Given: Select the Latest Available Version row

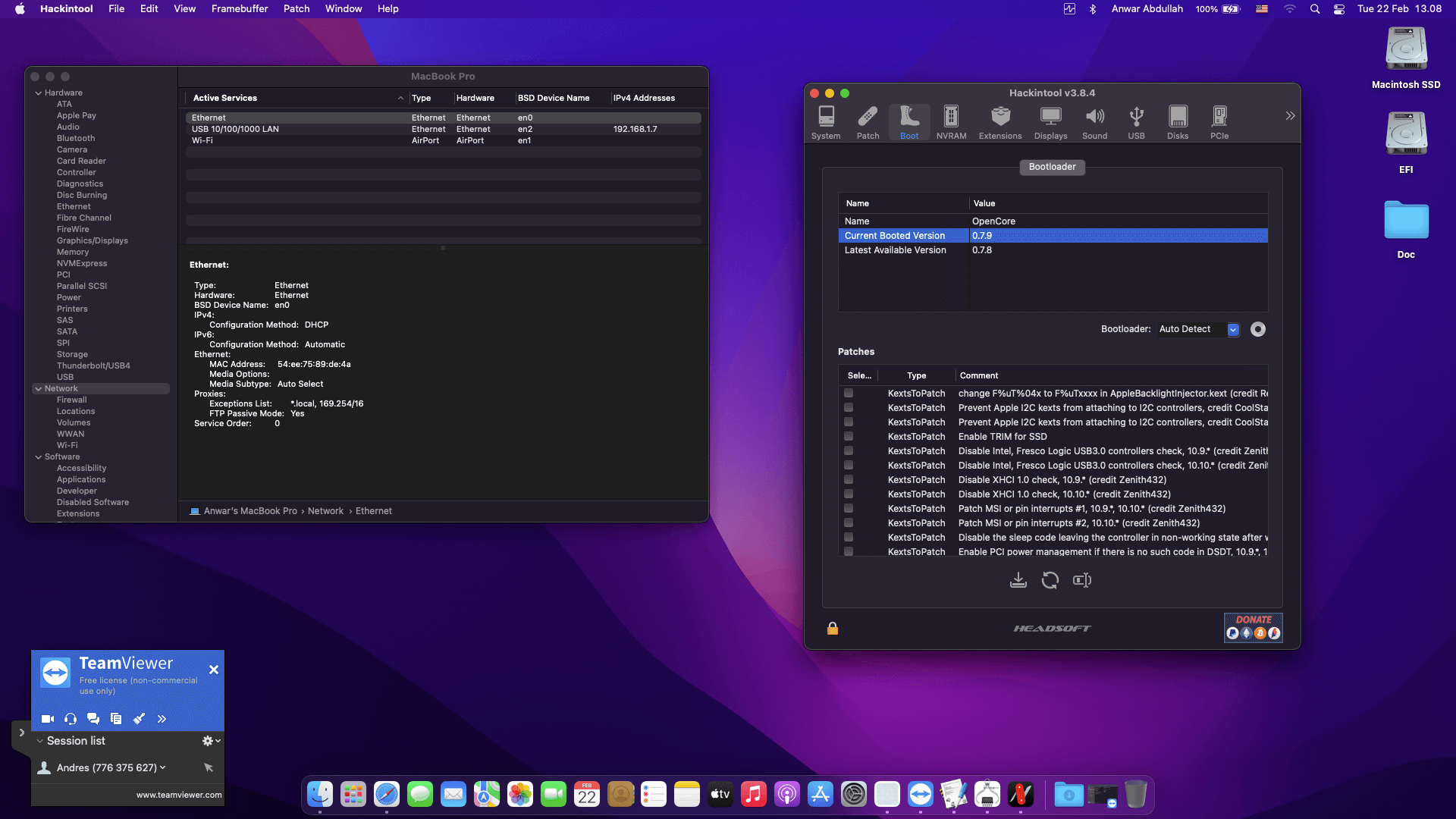Looking at the screenshot, I should tap(1053, 250).
